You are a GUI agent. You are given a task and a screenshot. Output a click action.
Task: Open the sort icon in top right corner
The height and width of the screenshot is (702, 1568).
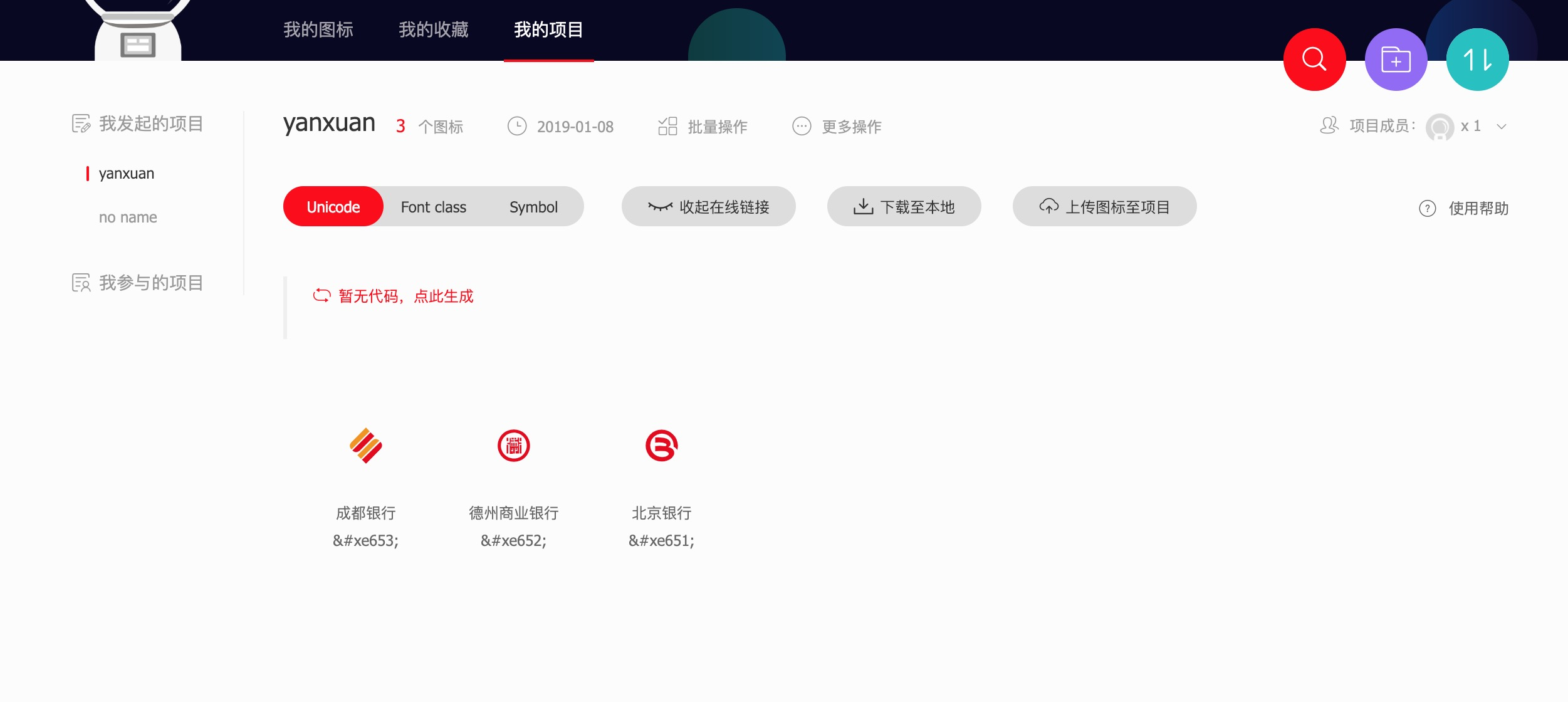click(1477, 58)
